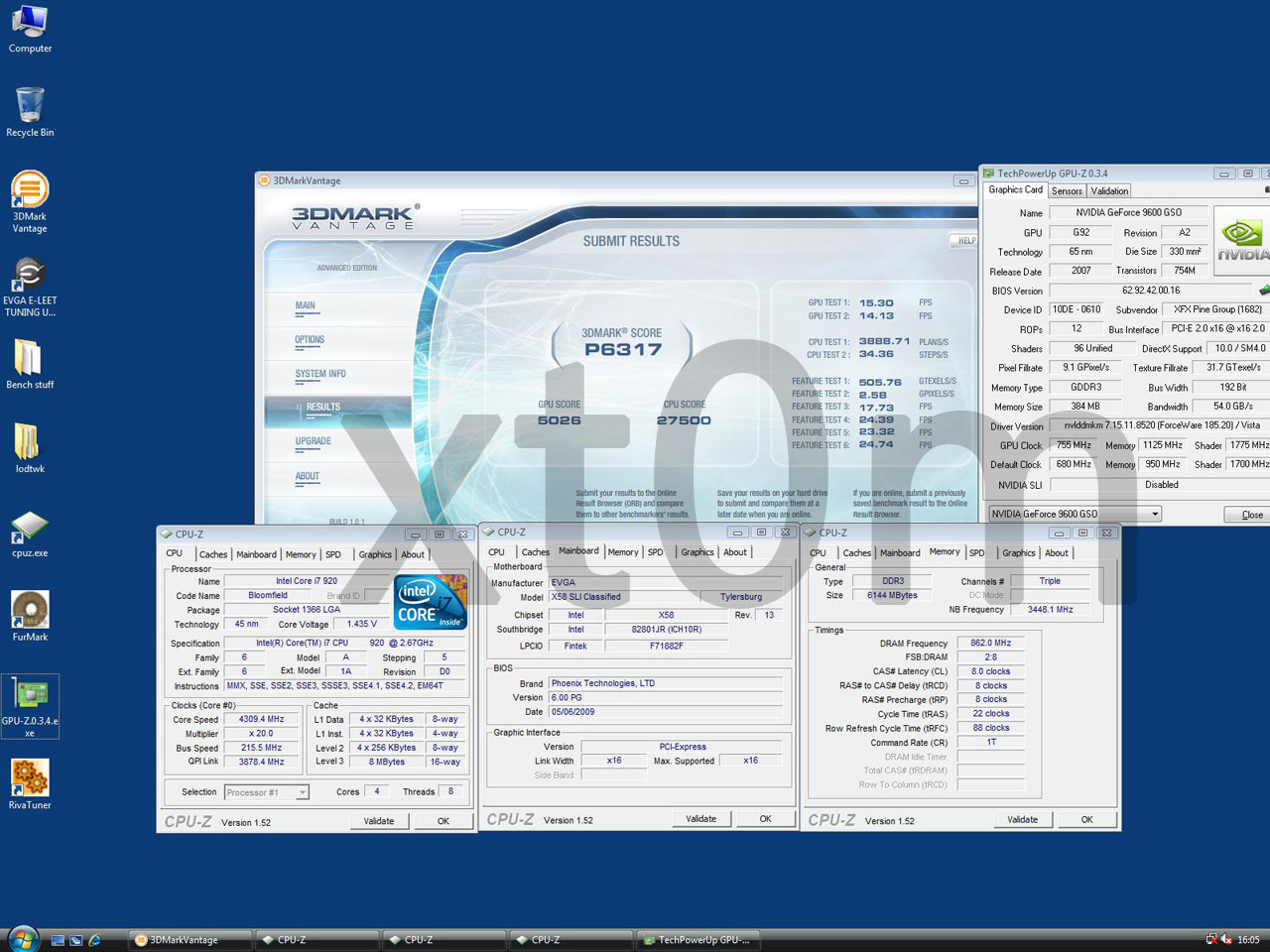Open Internet Explorer from quick launch
Screen dimensions: 1270x952
pyautogui.click(x=94, y=939)
